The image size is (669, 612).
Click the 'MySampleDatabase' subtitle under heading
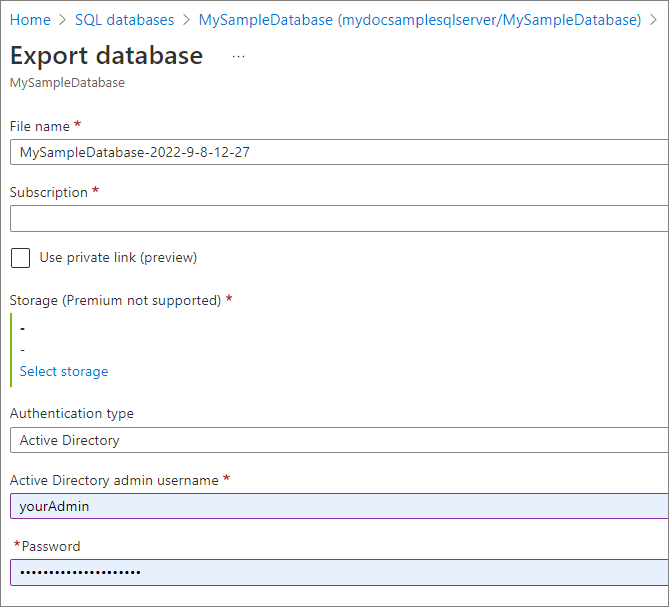click(67, 82)
